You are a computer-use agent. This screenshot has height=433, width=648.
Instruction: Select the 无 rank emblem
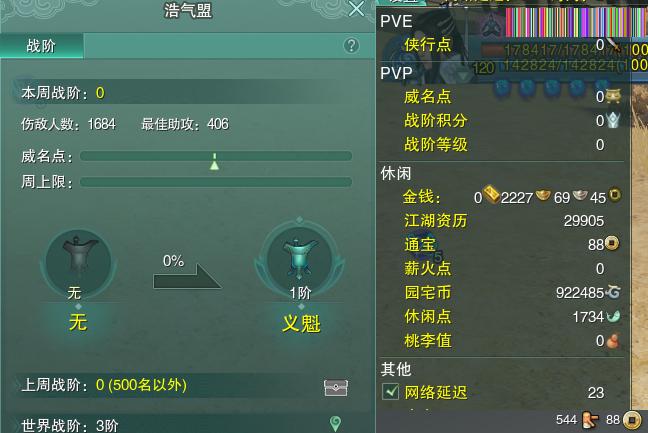tap(78, 264)
